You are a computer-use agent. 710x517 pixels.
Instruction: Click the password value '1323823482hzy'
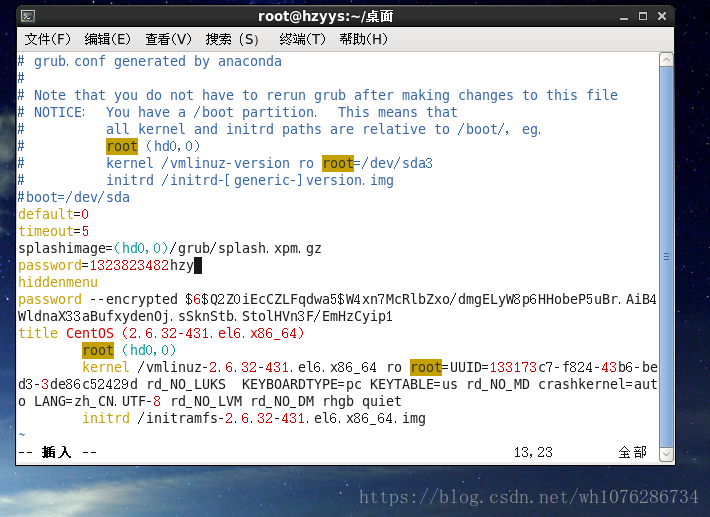coord(141,265)
